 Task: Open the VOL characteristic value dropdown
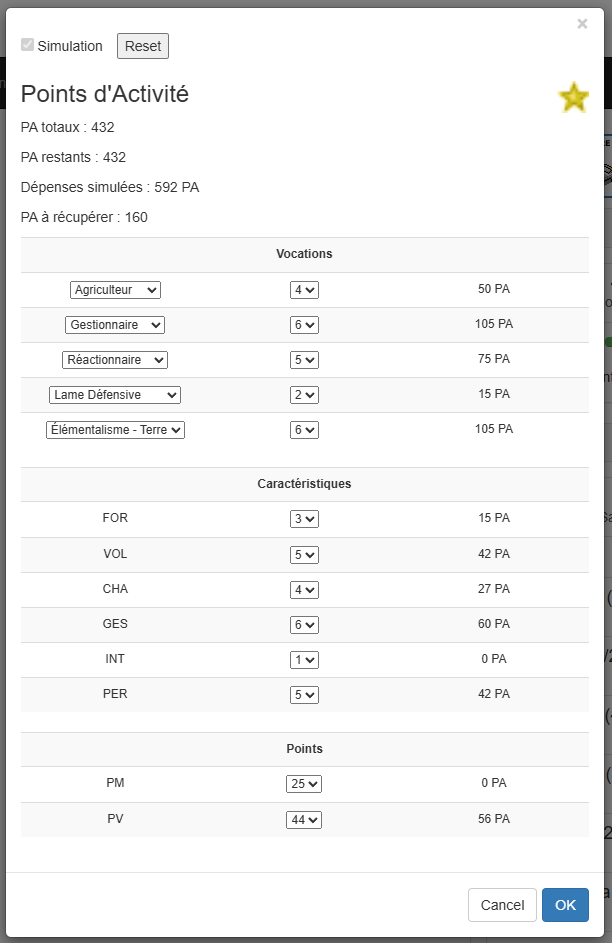pyautogui.click(x=304, y=554)
